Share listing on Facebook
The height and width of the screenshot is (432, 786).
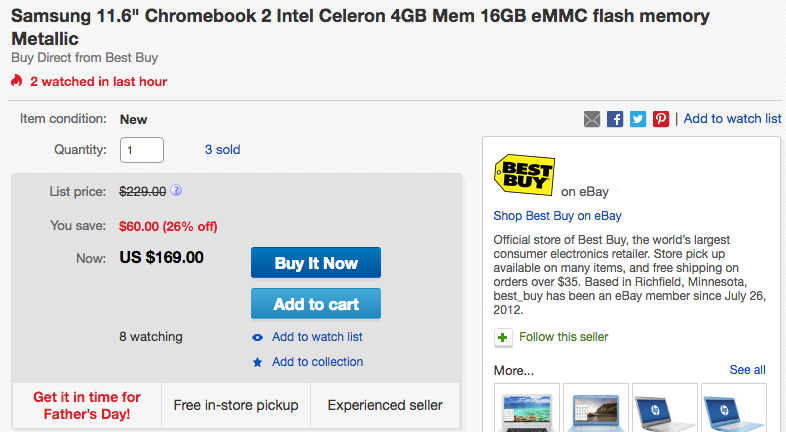click(615, 119)
